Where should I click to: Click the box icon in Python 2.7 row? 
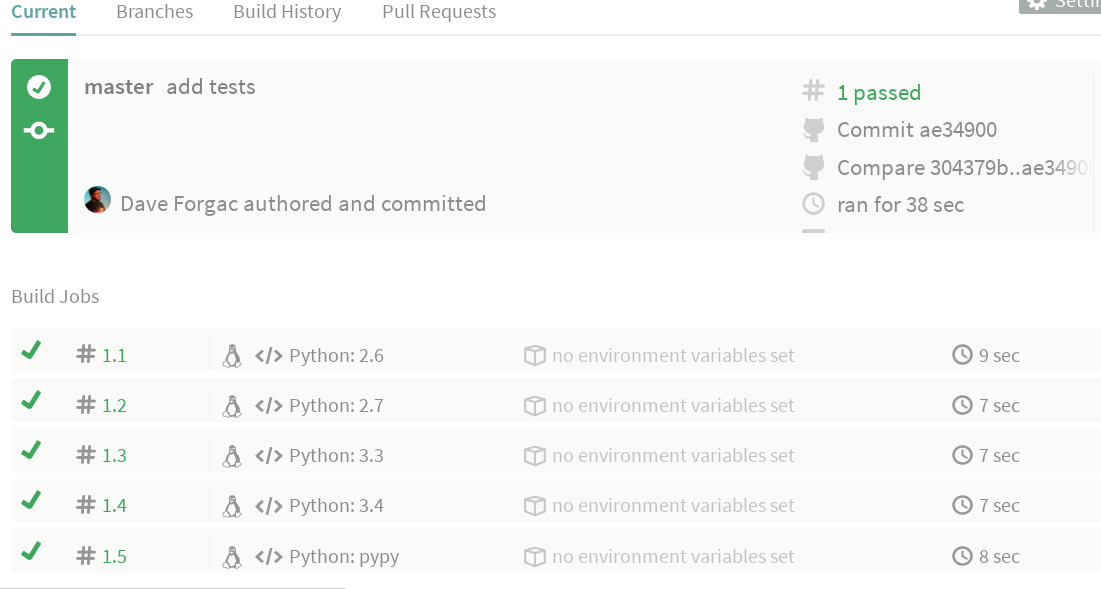535,405
